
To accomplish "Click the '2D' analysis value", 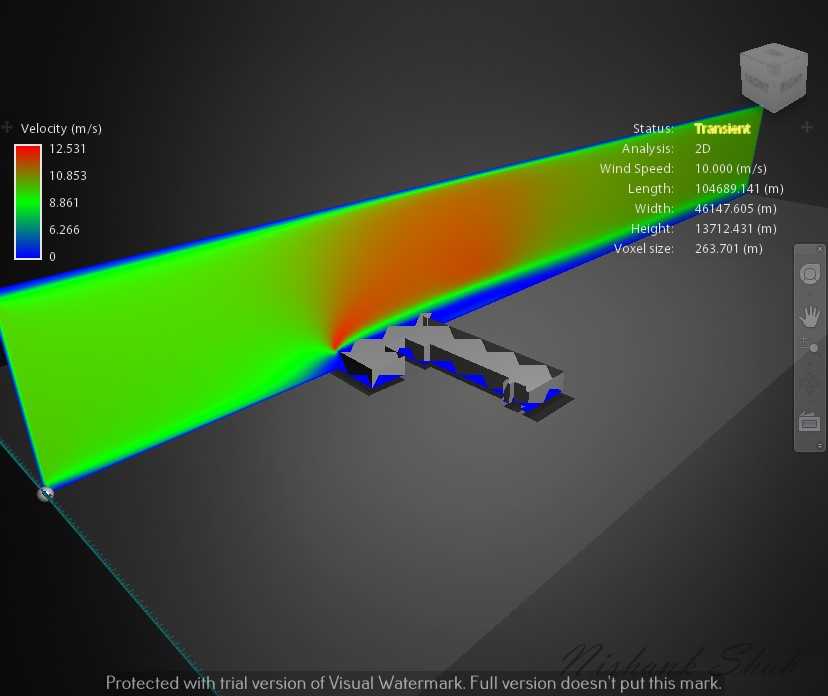I will point(703,149).
